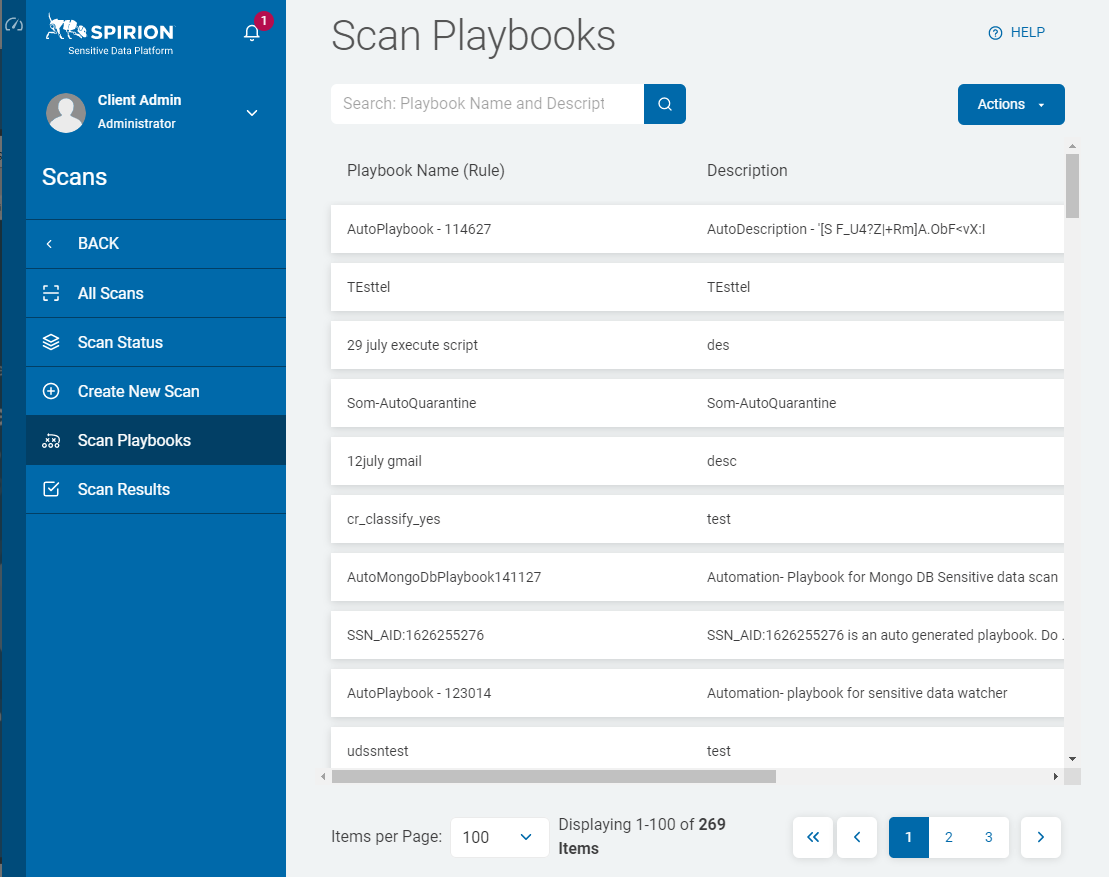Click the 'test' description of udssntest

click(719, 751)
